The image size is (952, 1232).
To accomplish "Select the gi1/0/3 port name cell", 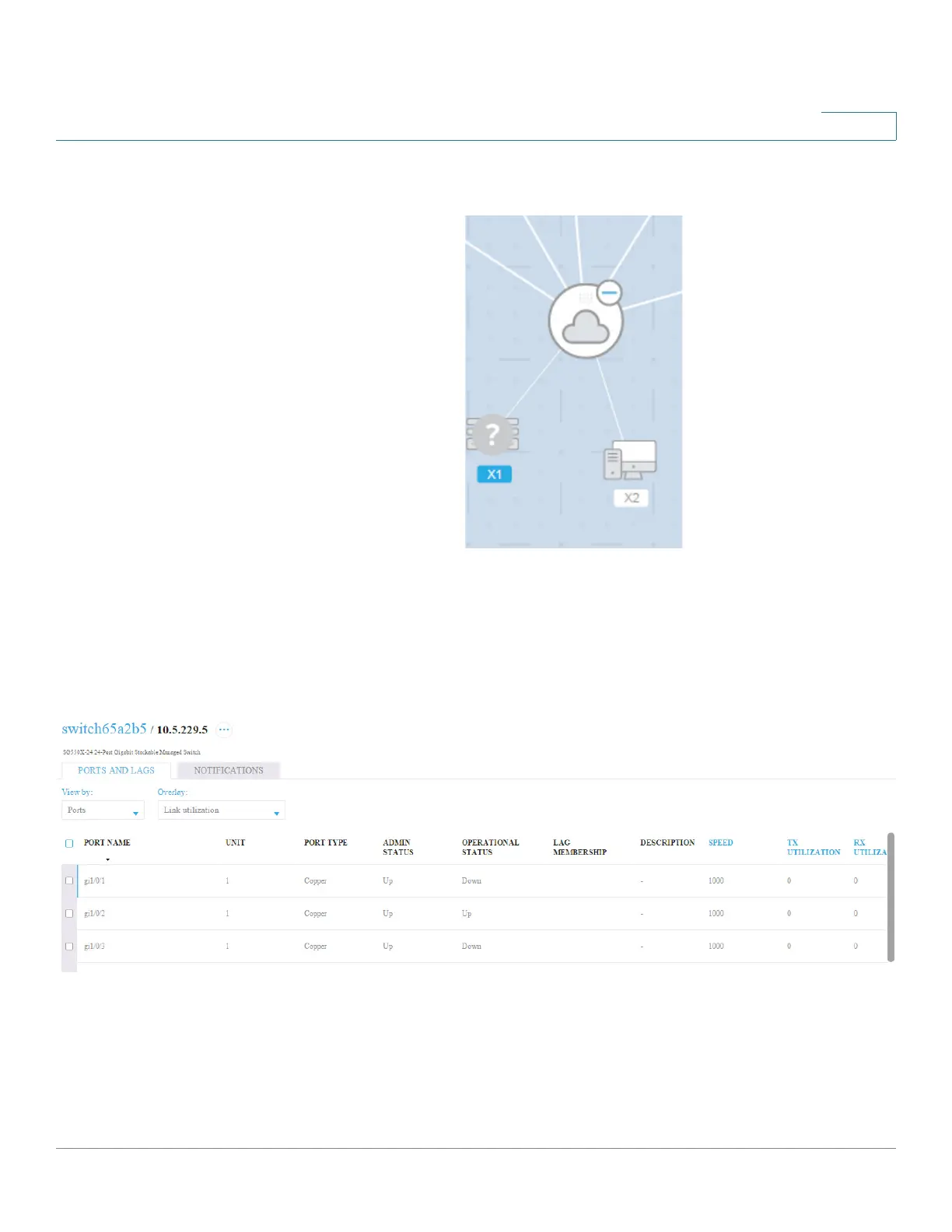I will coord(94,947).
